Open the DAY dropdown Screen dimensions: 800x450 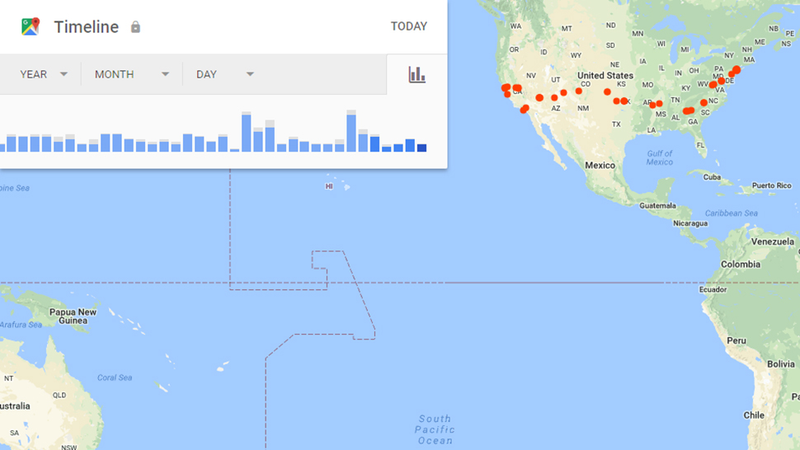pos(224,74)
